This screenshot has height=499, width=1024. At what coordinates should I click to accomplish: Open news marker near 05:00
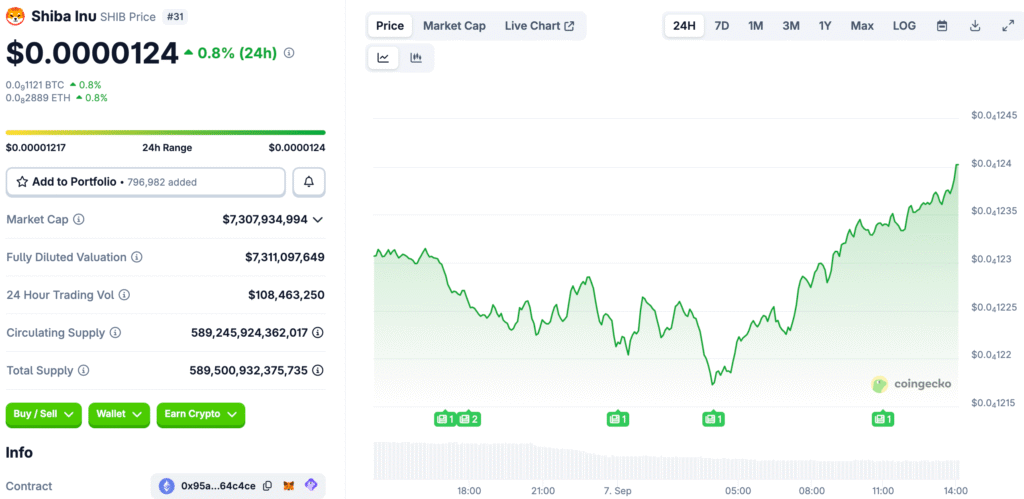(x=713, y=419)
